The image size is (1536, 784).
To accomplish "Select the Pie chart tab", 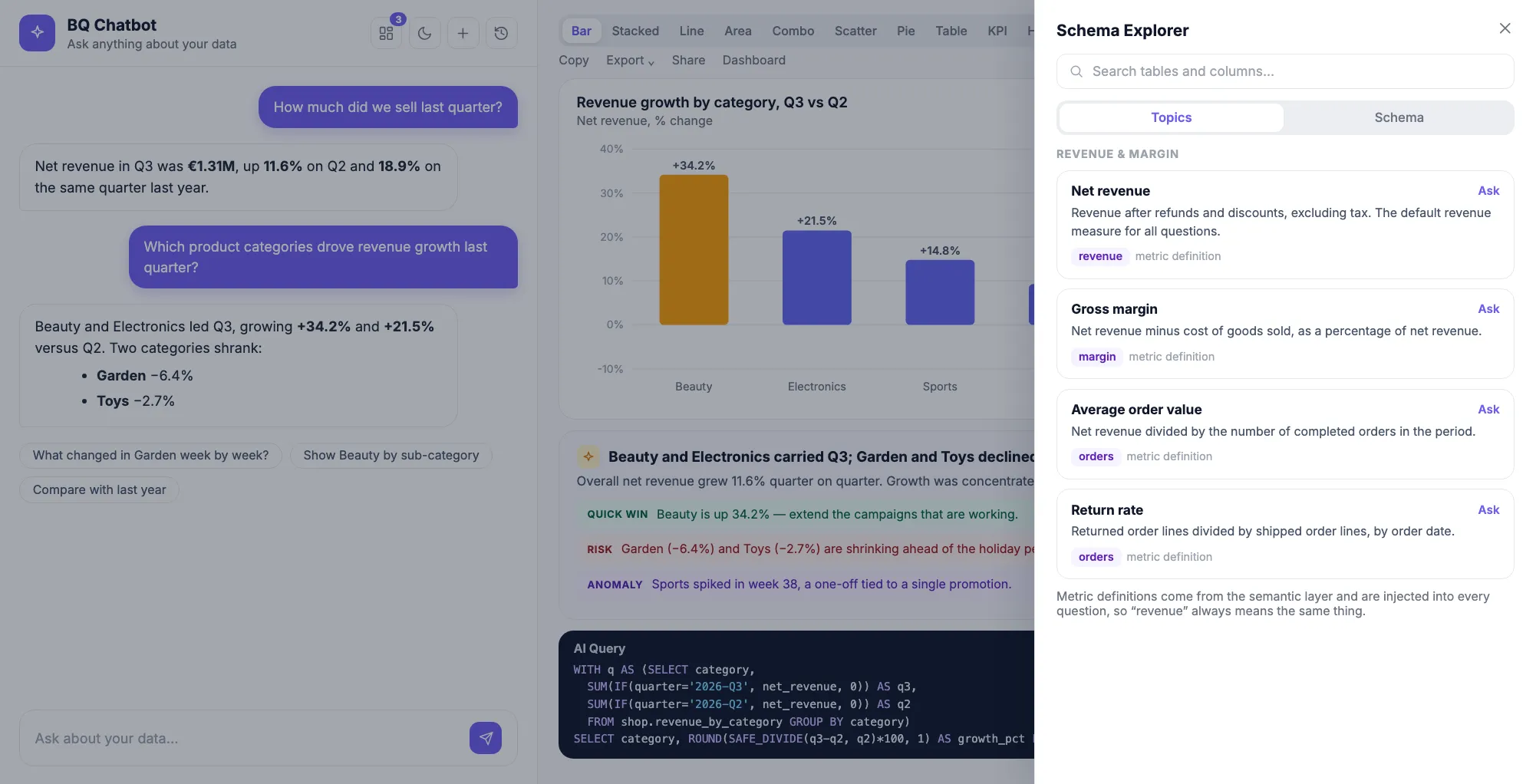I will pos(906,31).
